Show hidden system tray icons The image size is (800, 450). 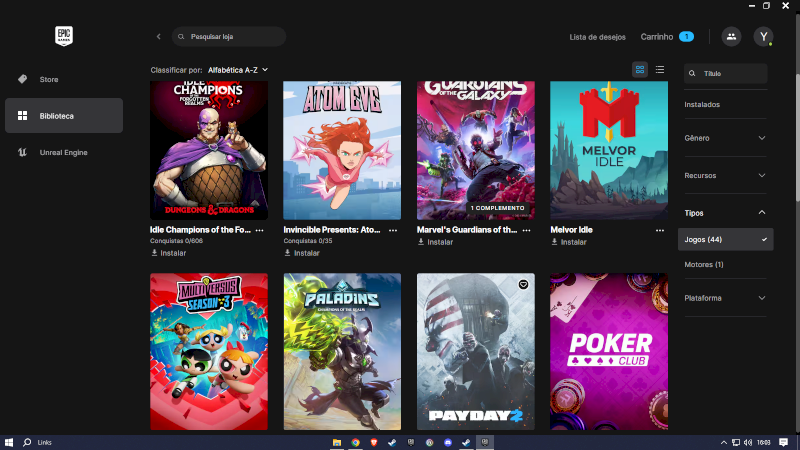point(723,442)
